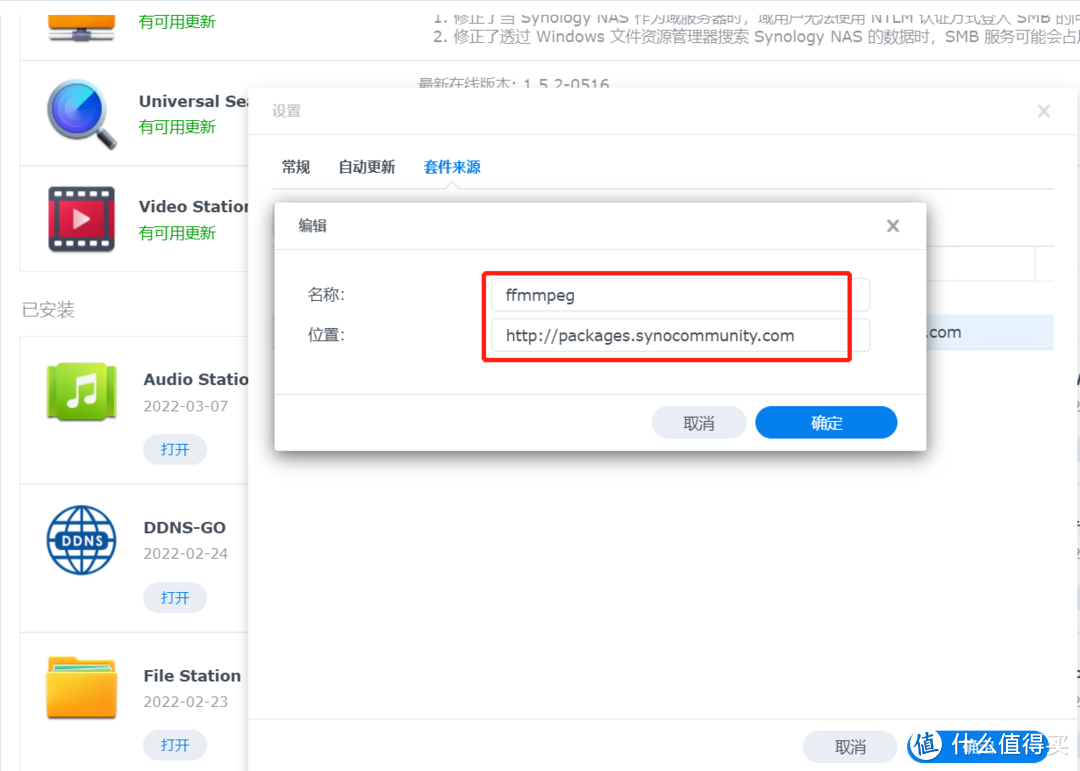The image size is (1080, 771).
Task: Click the date 2022-02-24 under DDNS-GO
Action: click(185, 553)
